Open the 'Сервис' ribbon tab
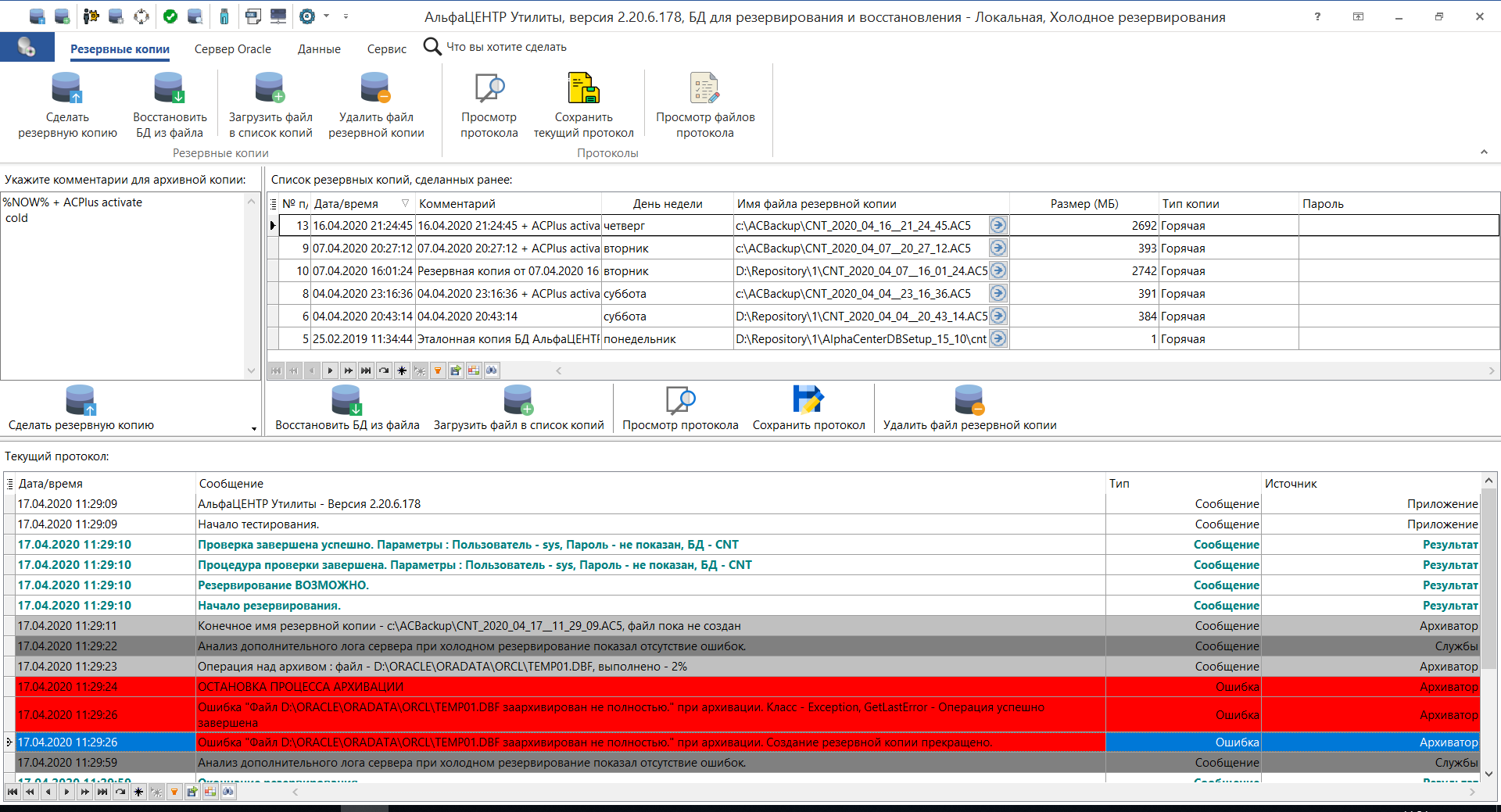Screen dimensions: 1501x812 386,49
